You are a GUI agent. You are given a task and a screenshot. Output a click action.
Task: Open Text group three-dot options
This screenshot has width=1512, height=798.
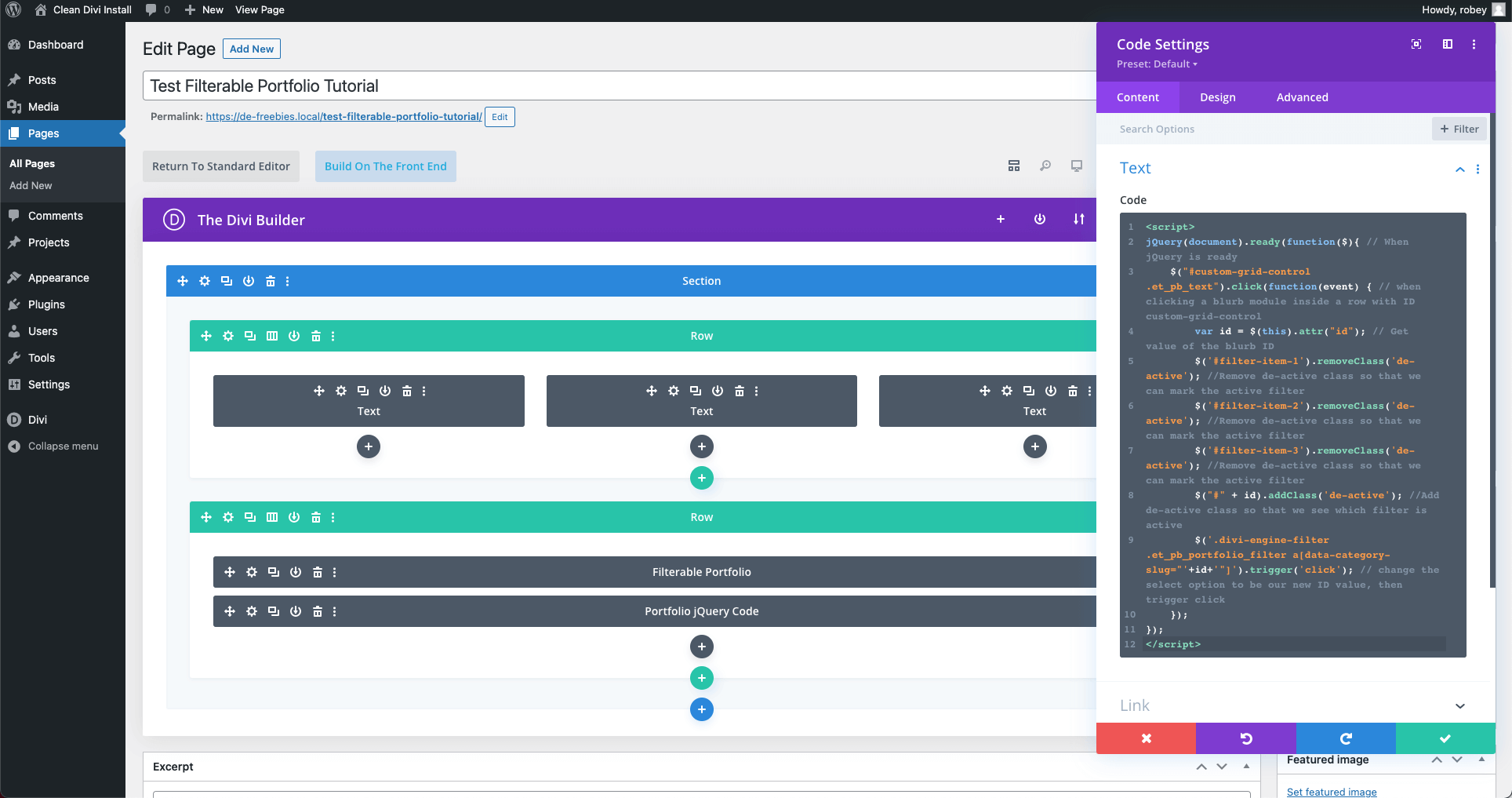(x=1478, y=169)
